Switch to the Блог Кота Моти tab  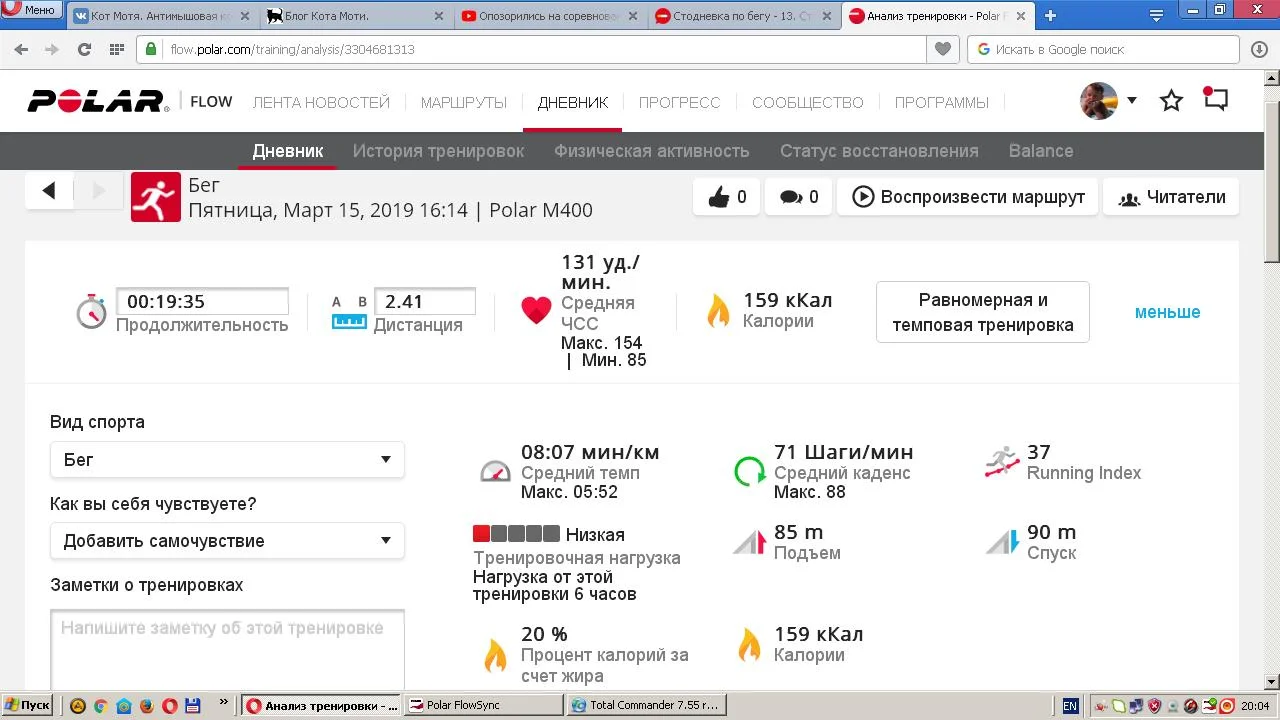(355, 16)
